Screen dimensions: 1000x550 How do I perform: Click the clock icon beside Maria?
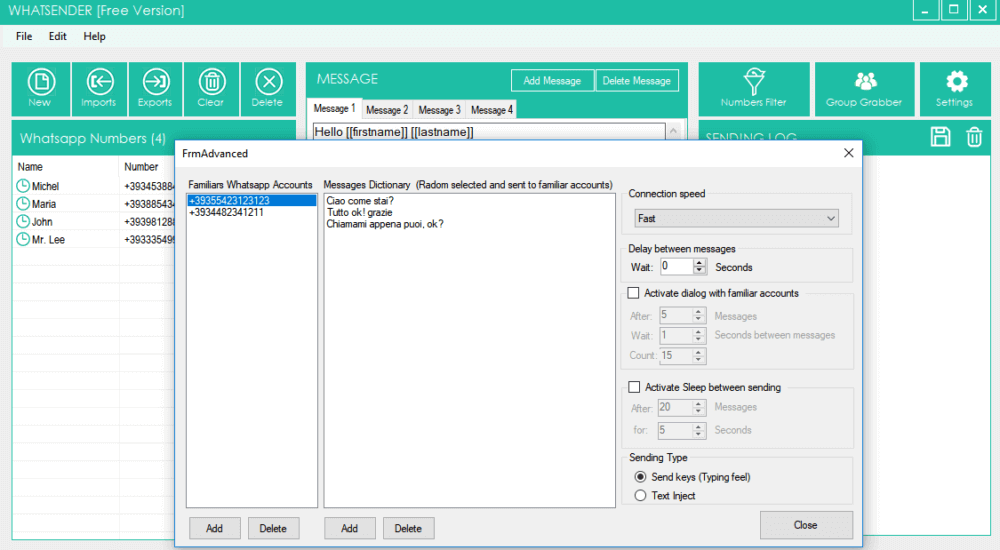[x=23, y=204]
